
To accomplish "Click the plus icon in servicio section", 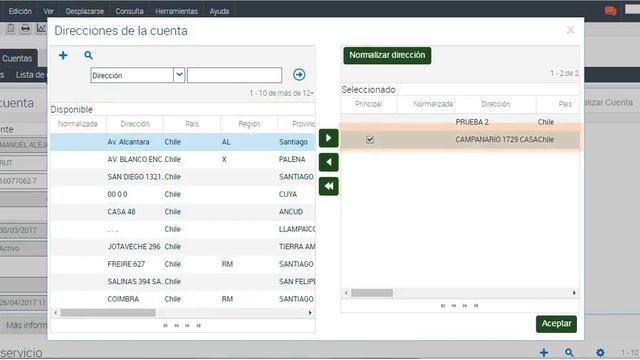I will coord(544,352).
